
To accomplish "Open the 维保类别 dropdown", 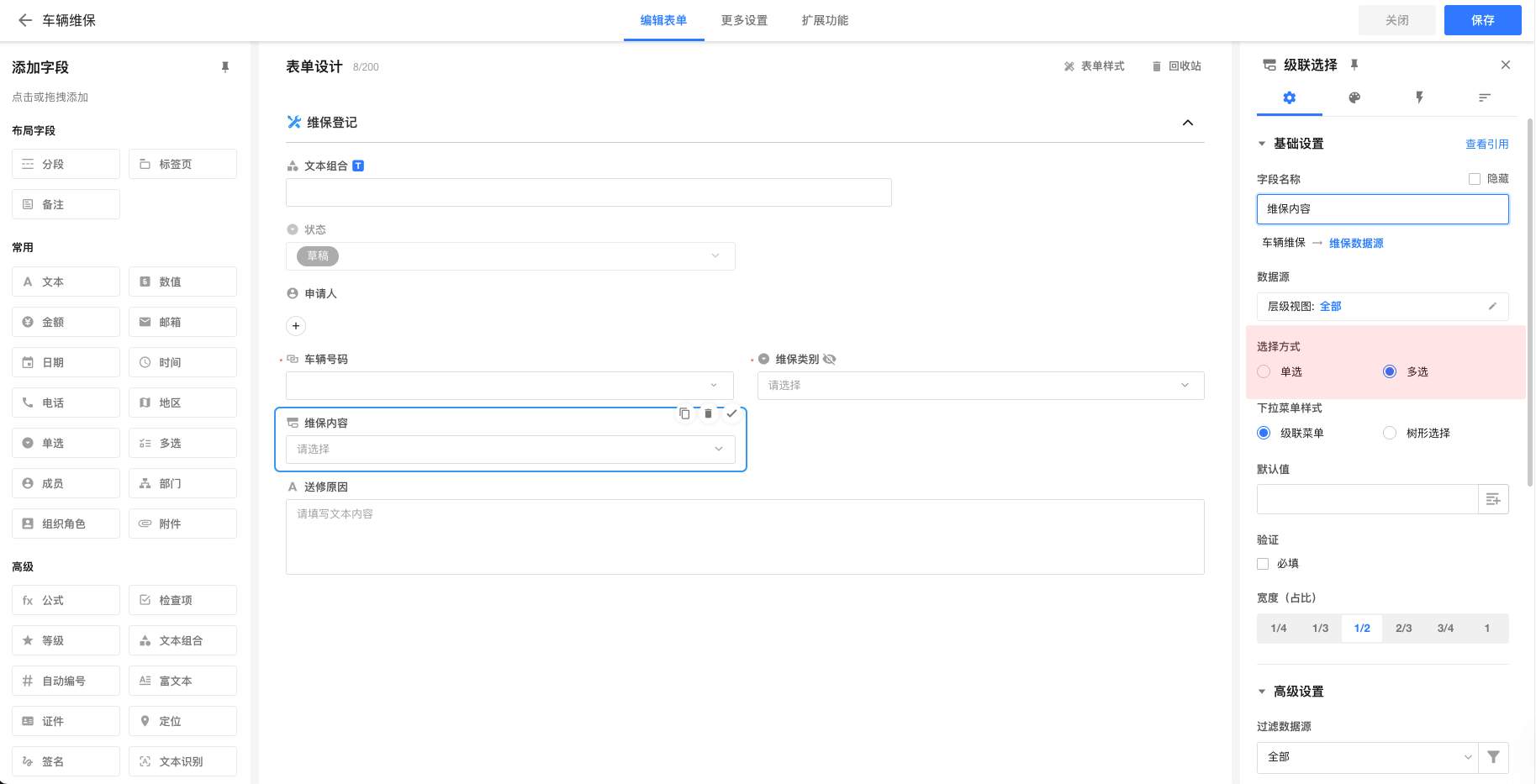I will point(980,386).
